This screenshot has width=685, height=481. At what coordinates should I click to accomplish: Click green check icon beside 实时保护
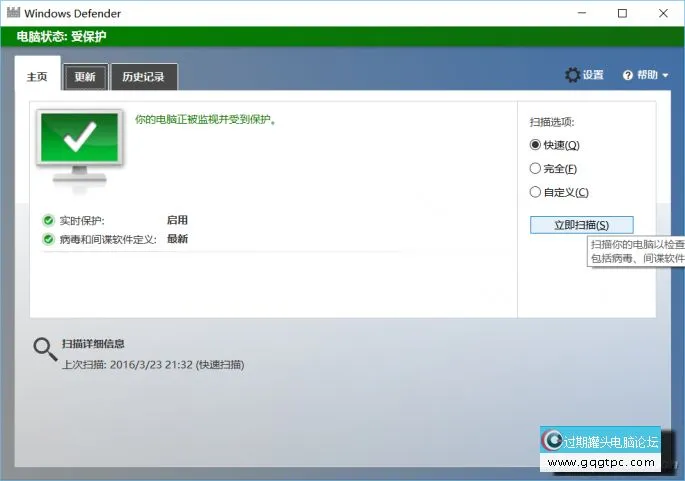click(48, 220)
